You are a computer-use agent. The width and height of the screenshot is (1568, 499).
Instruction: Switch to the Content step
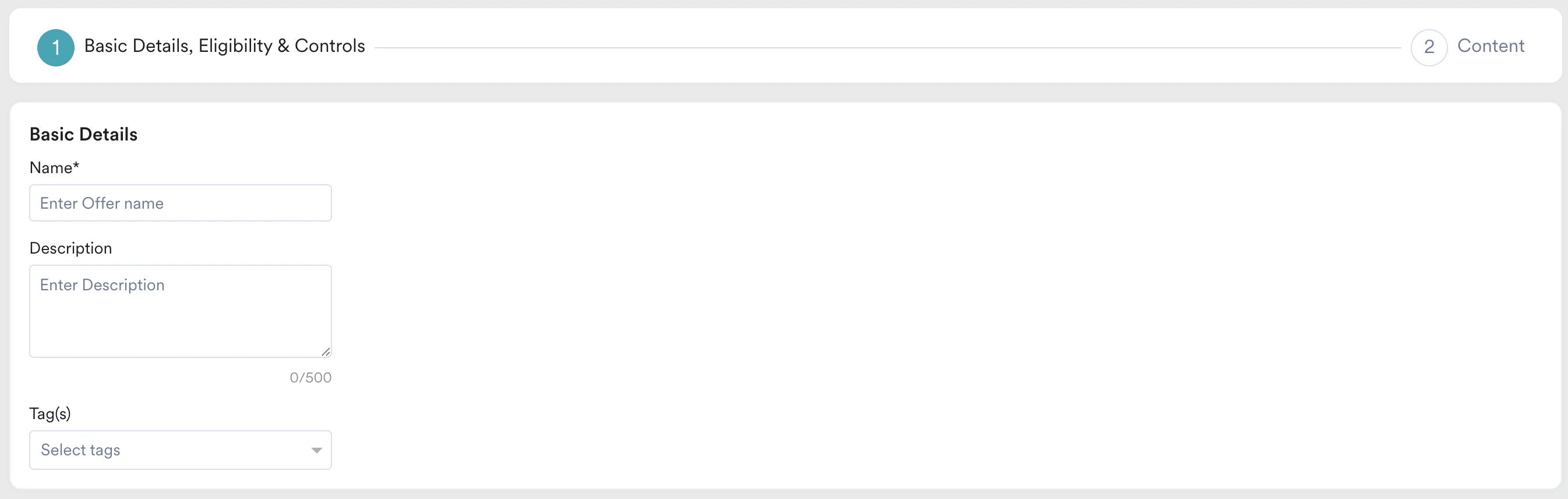click(1491, 45)
